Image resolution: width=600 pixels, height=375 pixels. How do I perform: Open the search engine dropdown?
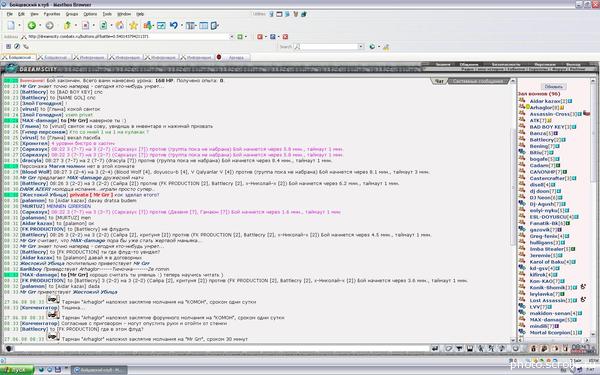[360, 47]
